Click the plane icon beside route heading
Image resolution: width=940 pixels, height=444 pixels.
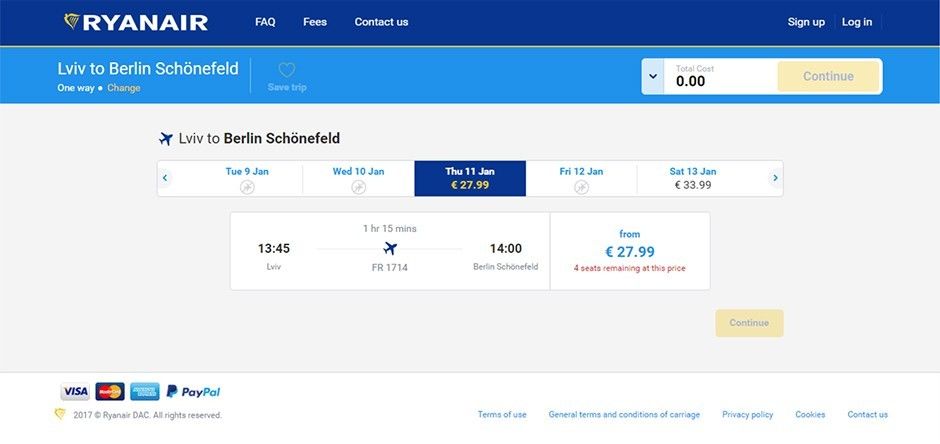tap(166, 139)
